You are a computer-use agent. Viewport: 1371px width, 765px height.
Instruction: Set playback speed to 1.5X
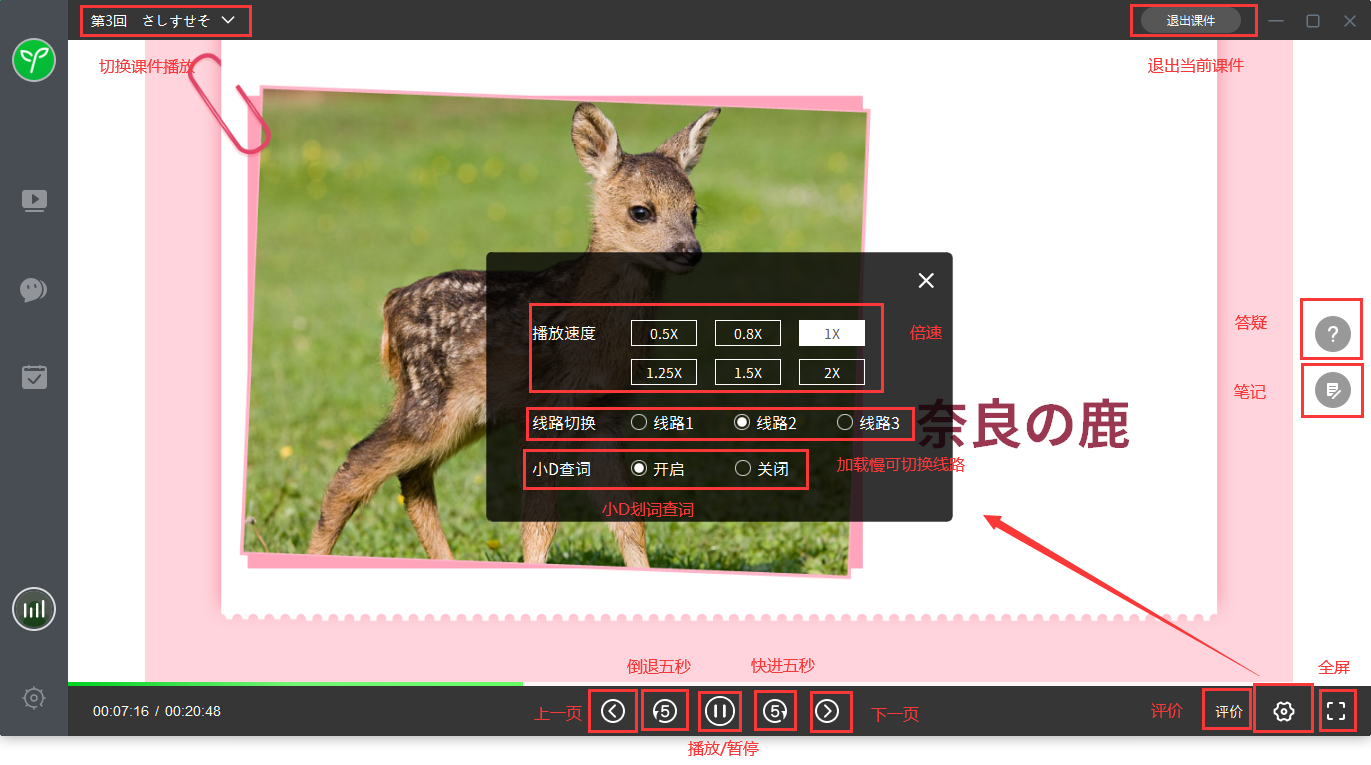(747, 372)
